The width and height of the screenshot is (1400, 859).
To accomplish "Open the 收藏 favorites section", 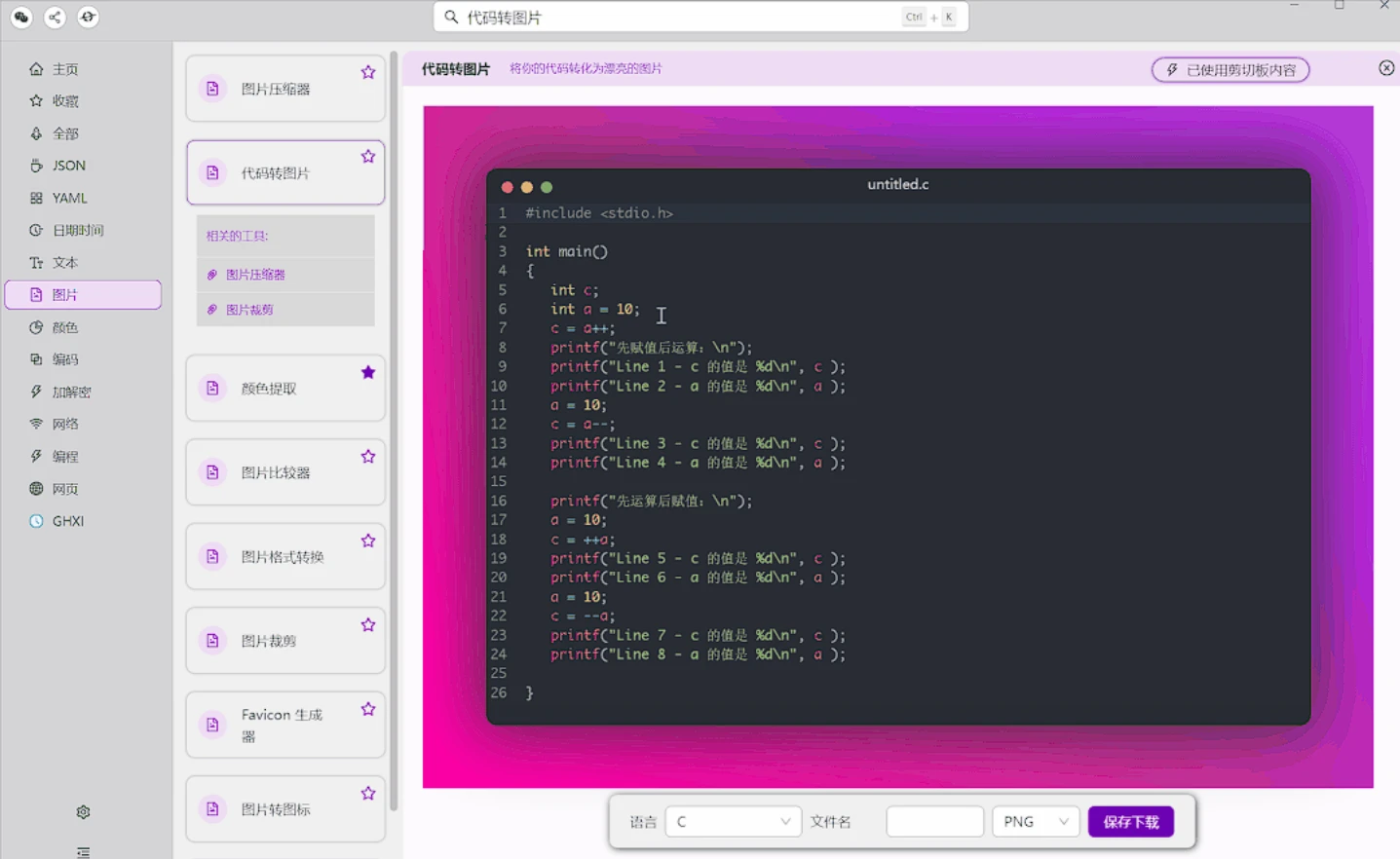I will tap(83, 101).
